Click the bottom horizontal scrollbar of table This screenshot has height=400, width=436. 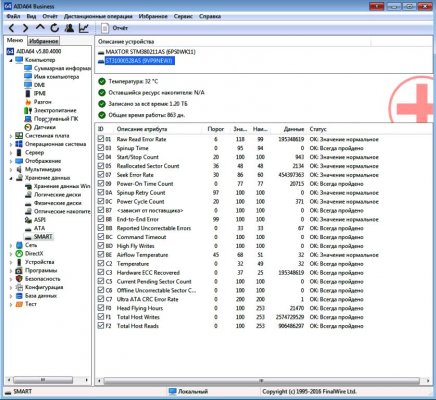click(x=262, y=380)
